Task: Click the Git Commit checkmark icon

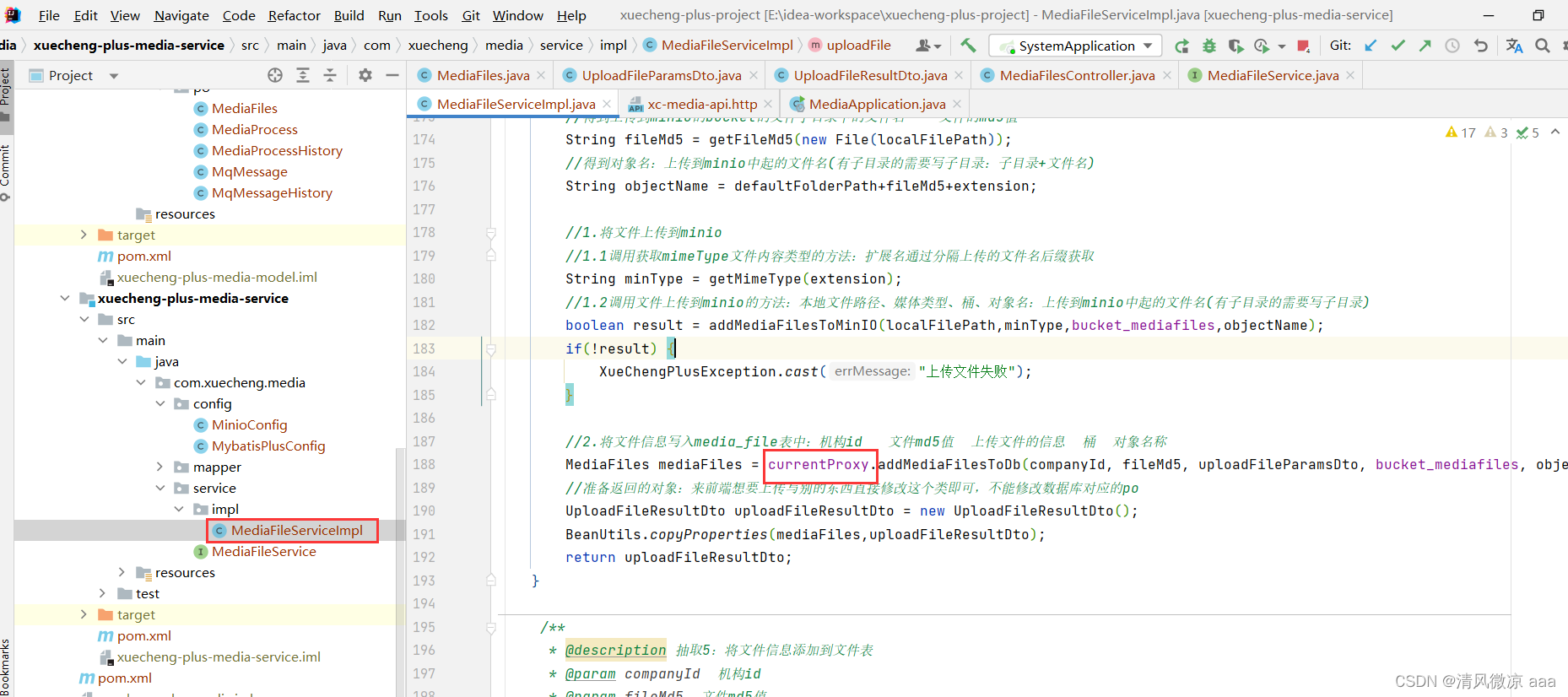Action: pyautogui.click(x=1398, y=46)
